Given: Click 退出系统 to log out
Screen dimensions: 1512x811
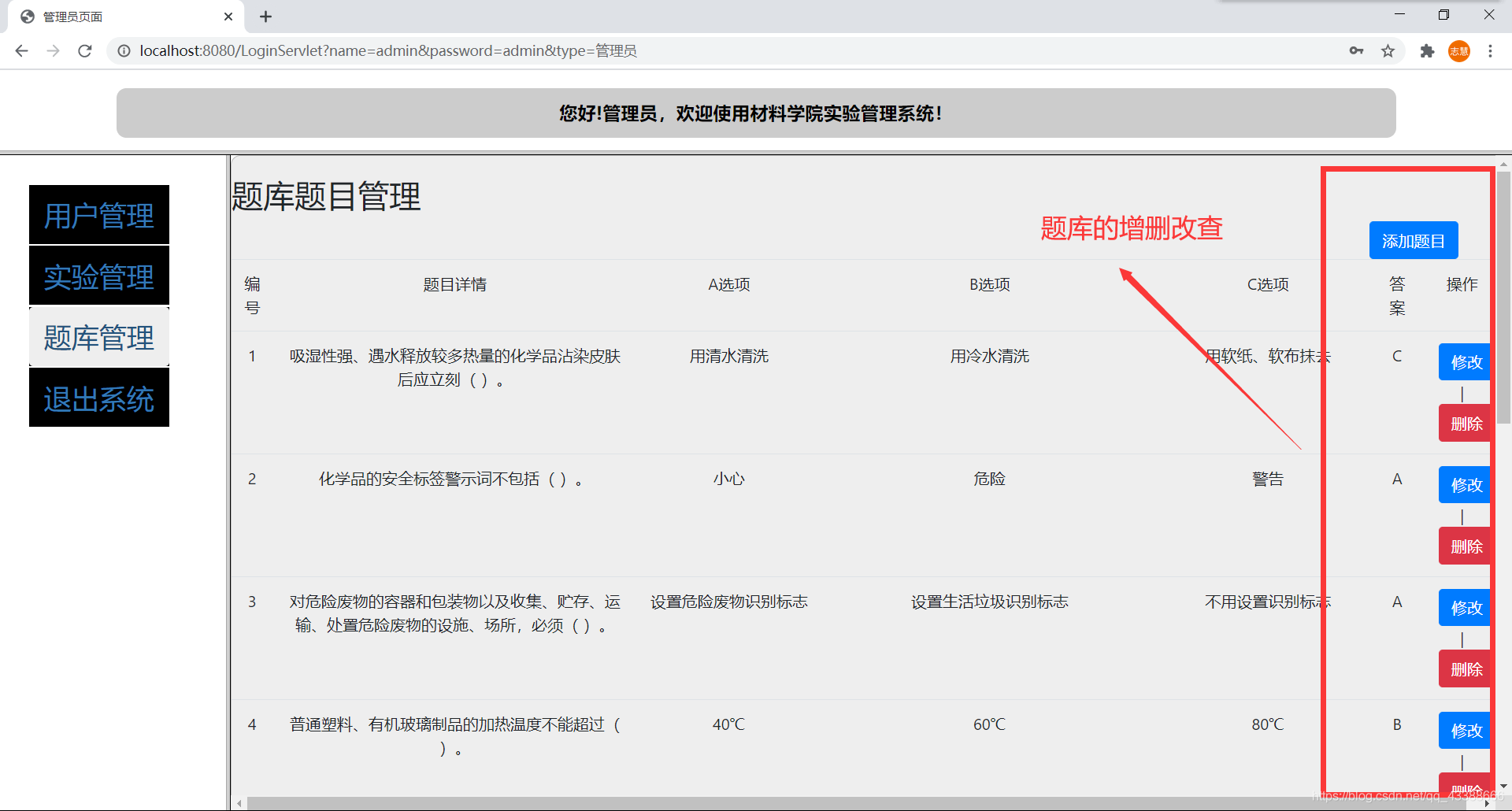Looking at the screenshot, I should tap(99, 398).
